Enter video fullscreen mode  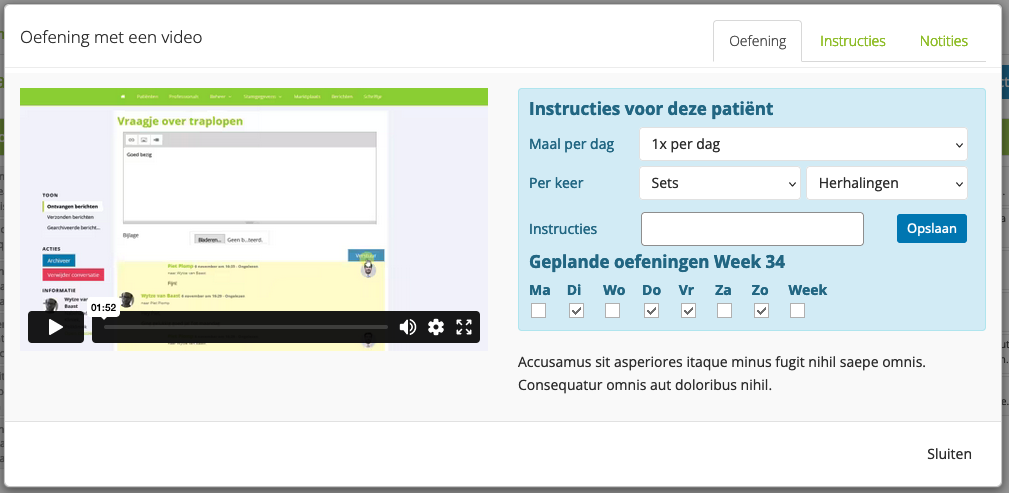tap(464, 327)
